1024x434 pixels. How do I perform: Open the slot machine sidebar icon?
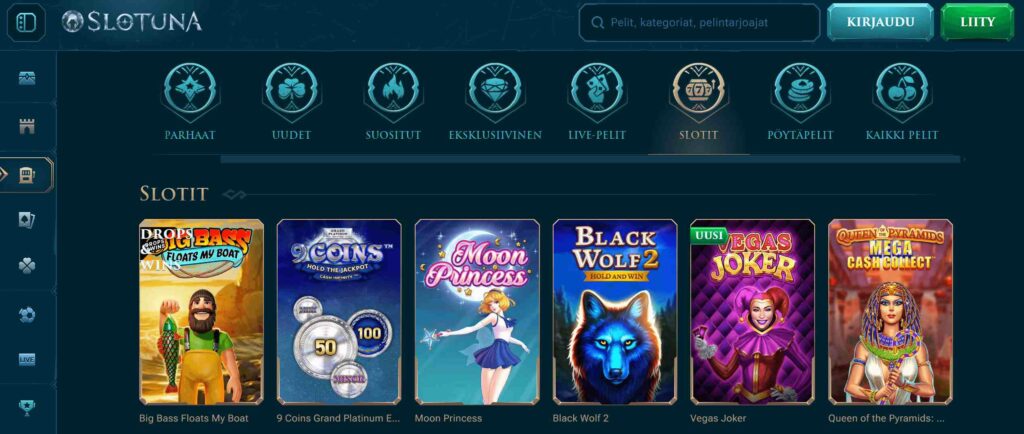[x=27, y=175]
